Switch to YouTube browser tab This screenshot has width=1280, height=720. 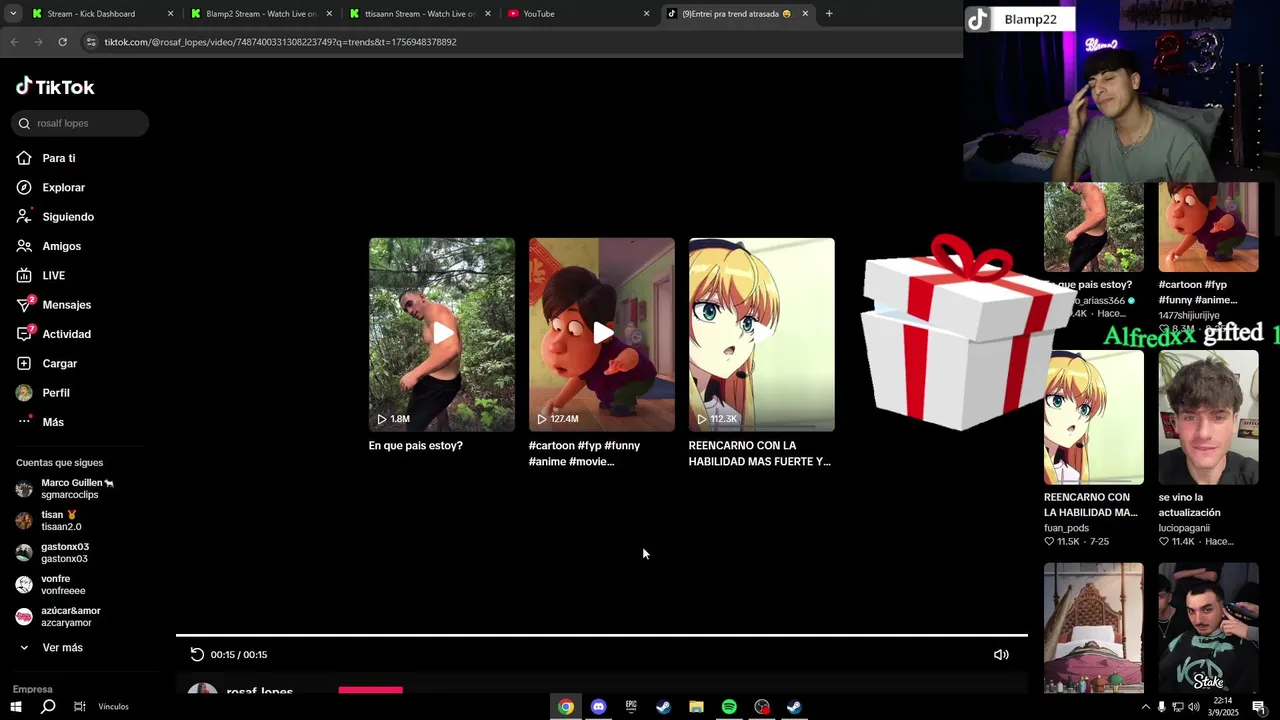coord(580,14)
